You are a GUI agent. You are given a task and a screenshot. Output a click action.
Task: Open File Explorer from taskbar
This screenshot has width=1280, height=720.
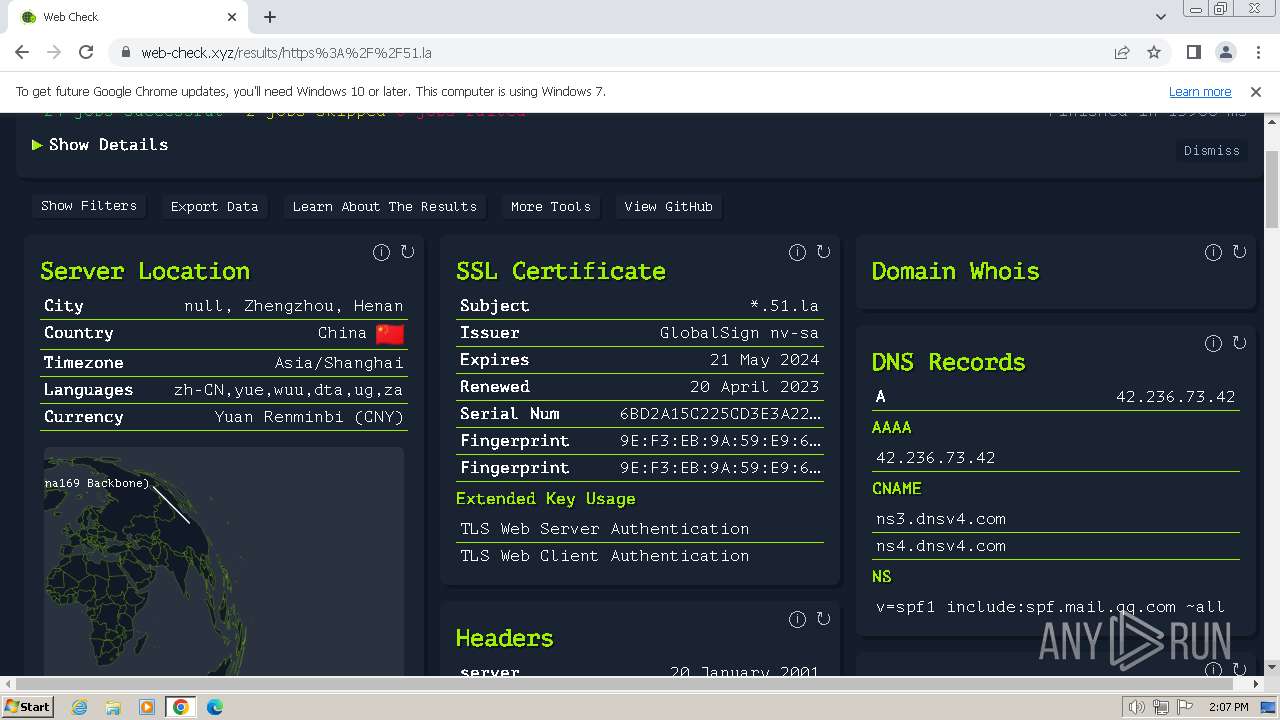[113, 707]
